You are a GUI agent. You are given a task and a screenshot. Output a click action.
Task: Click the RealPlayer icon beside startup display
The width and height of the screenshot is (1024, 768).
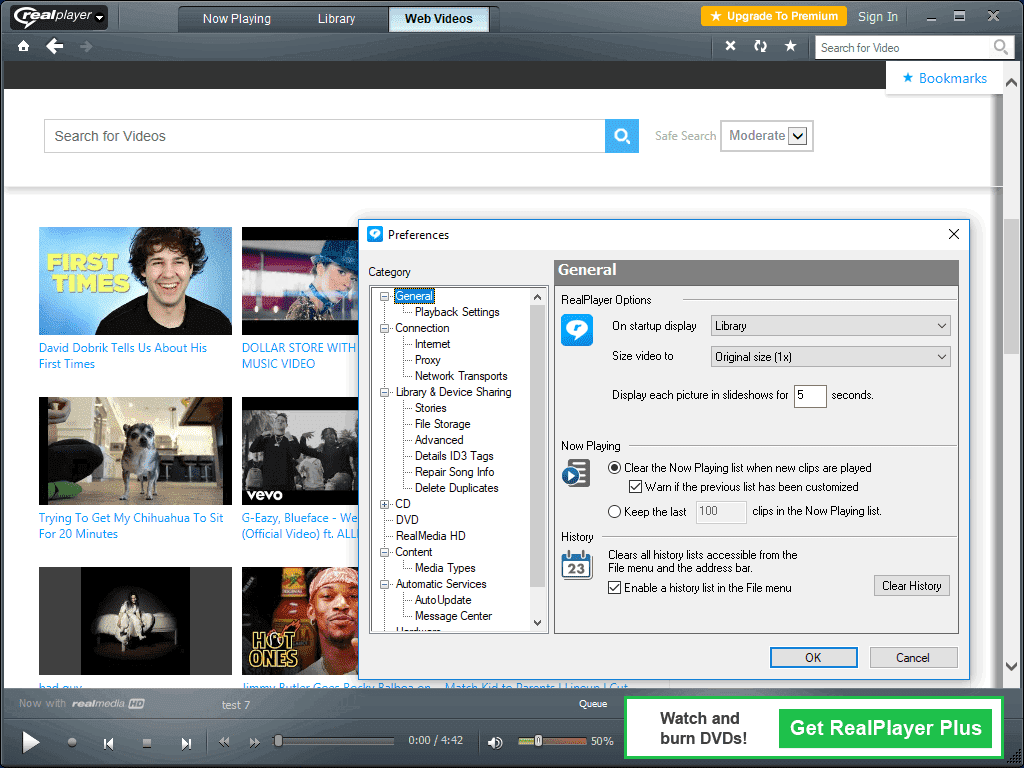[x=577, y=330]
